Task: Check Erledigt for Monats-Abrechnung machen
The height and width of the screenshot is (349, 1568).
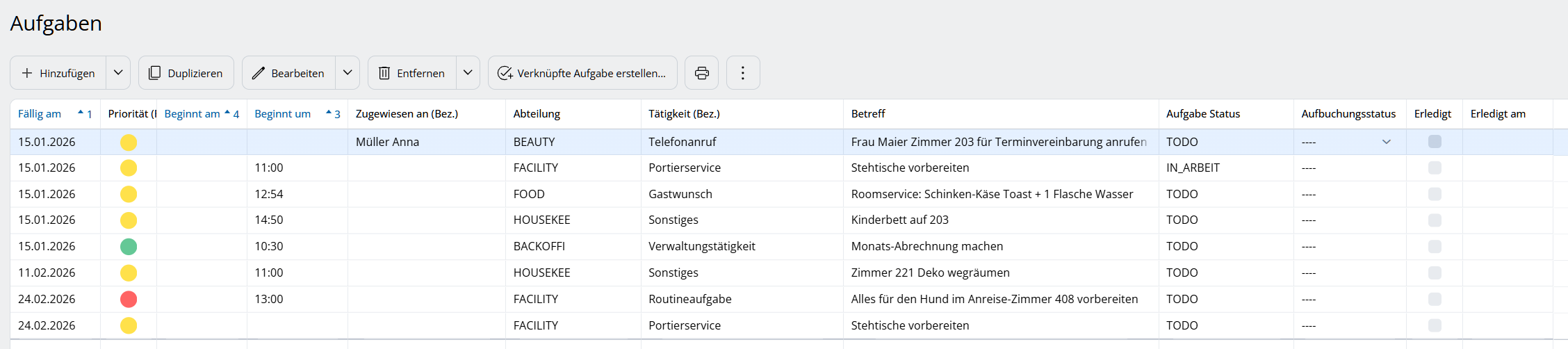Action: tap(1435, 247)
